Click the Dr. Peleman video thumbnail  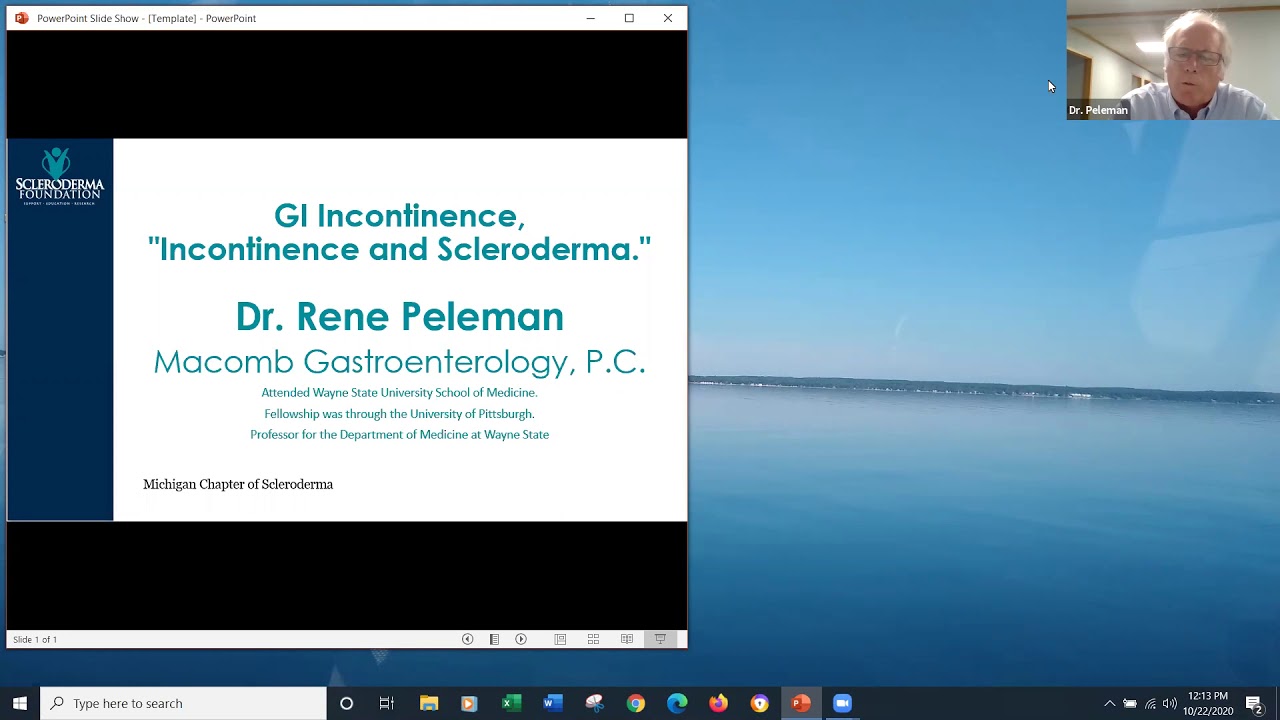pyautogui.click(x=1173, y=60)
